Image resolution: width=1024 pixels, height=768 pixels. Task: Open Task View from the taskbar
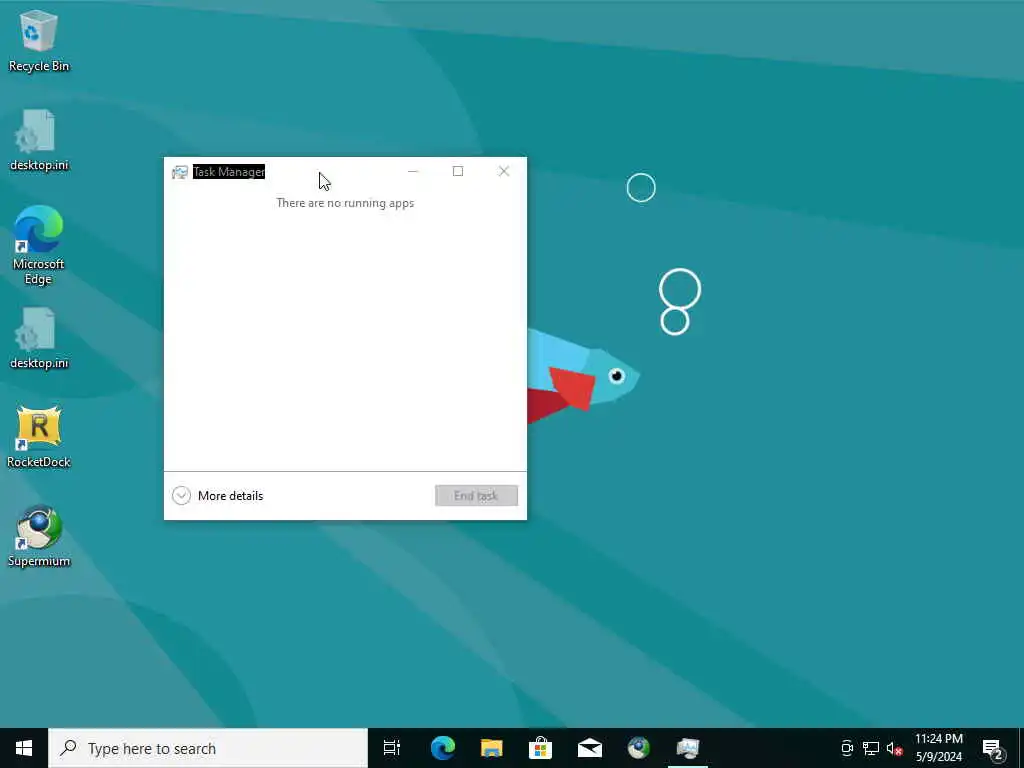tap(392, 748)
